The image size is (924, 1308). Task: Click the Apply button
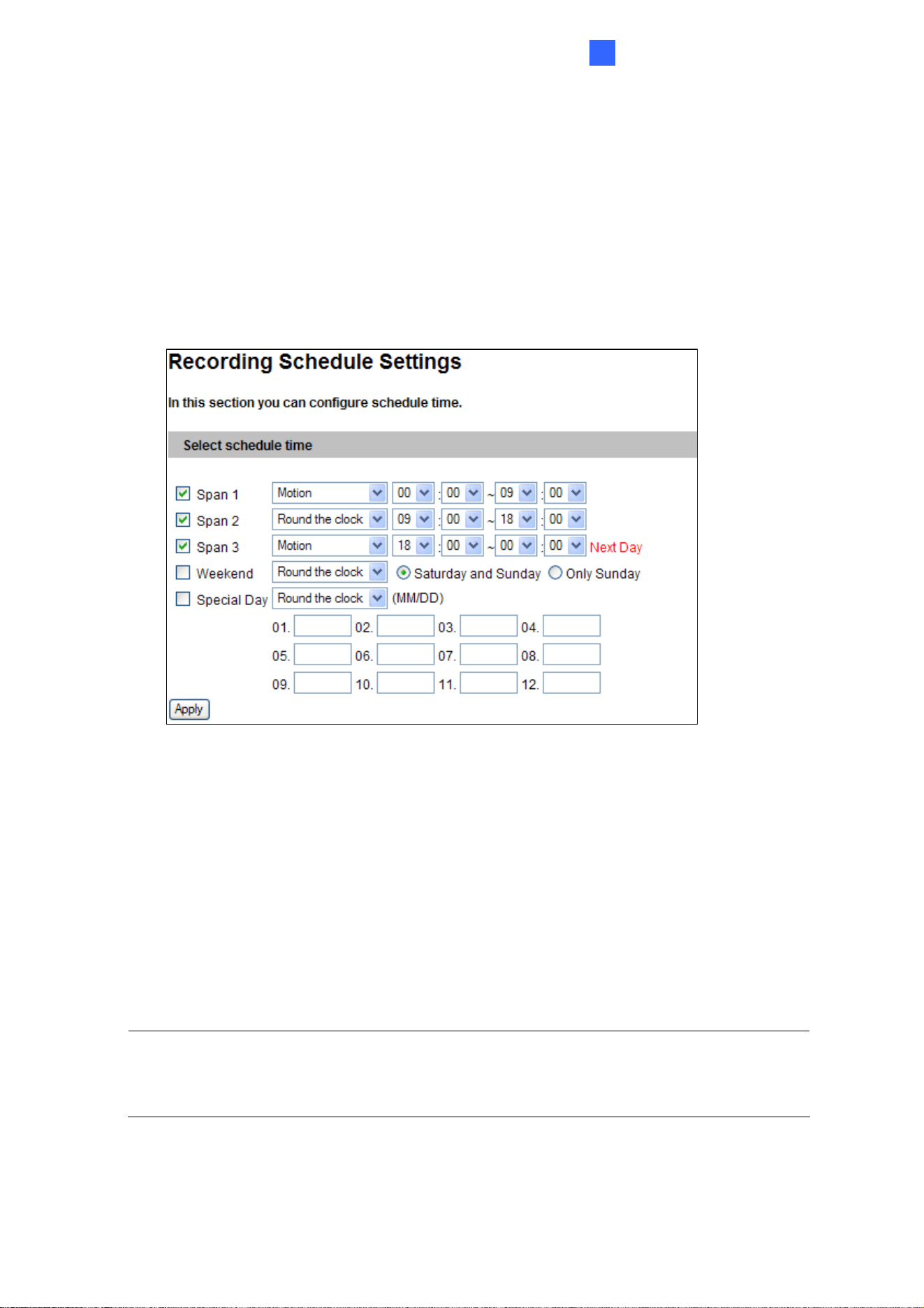[189, 709]
